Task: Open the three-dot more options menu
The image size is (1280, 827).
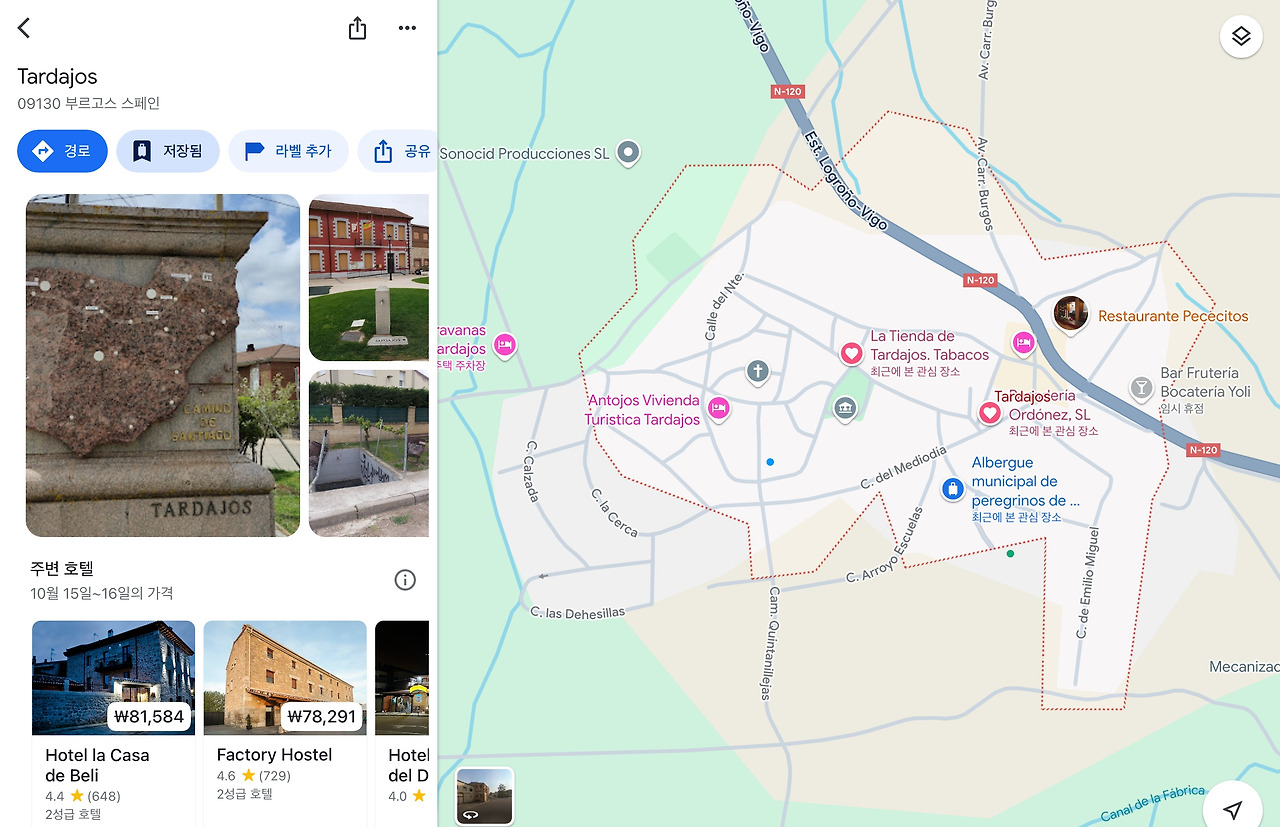Action: point(407,28)
